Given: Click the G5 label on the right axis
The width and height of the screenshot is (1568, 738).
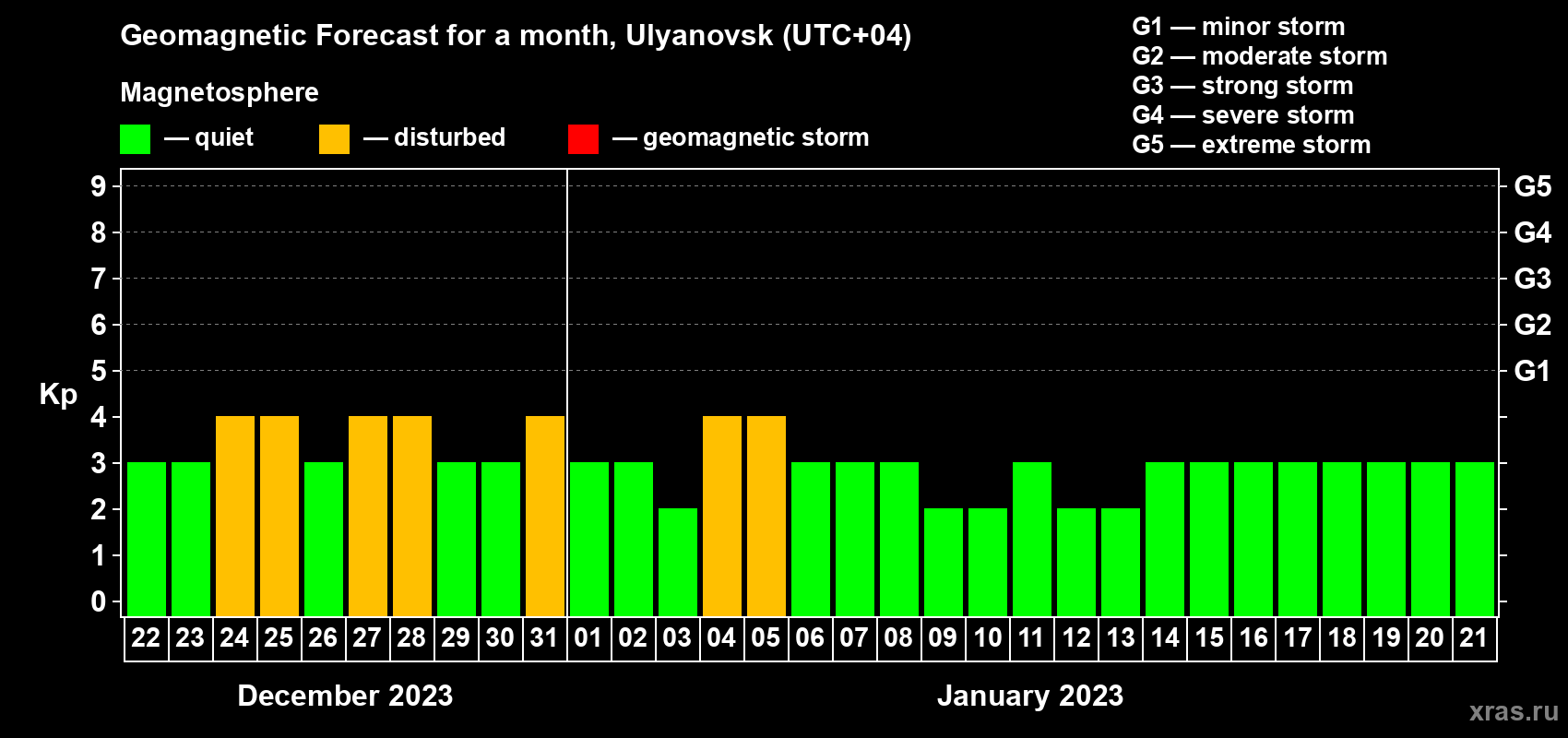Looking at the screenshot, I should 1533,186.
